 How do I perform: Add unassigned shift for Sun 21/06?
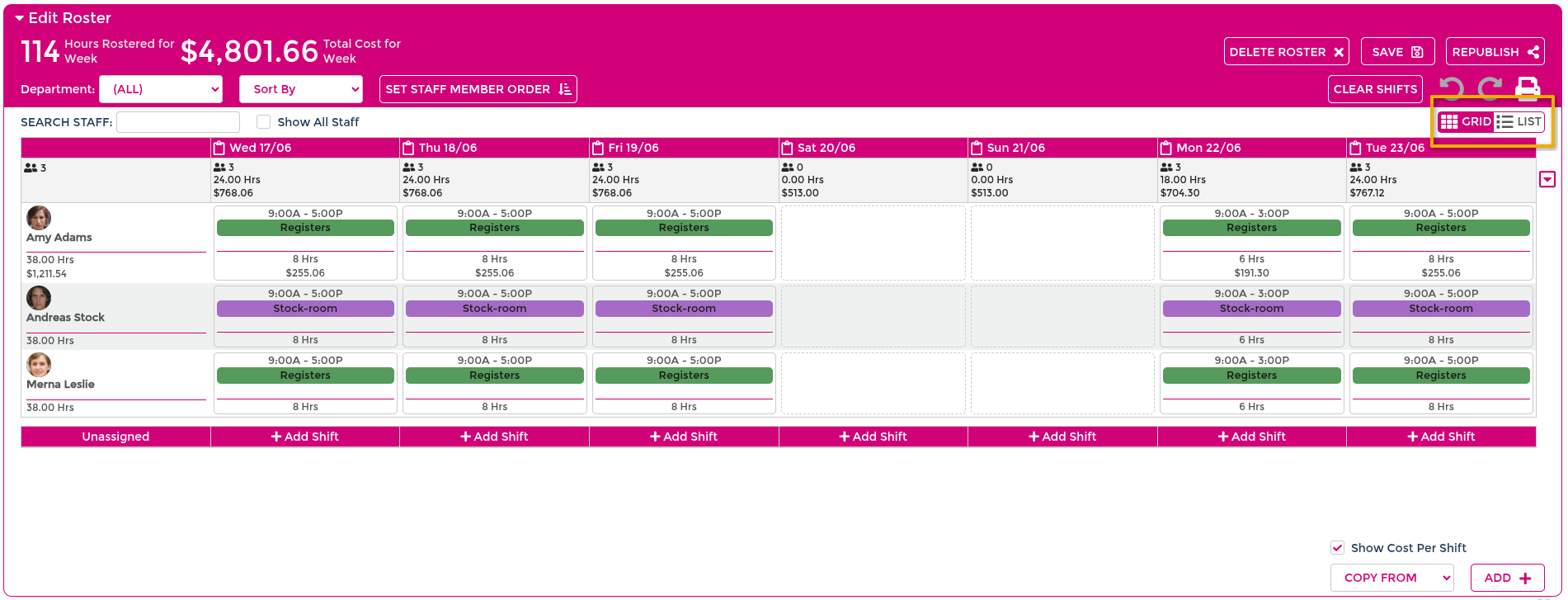click(x=1062, y=437)
